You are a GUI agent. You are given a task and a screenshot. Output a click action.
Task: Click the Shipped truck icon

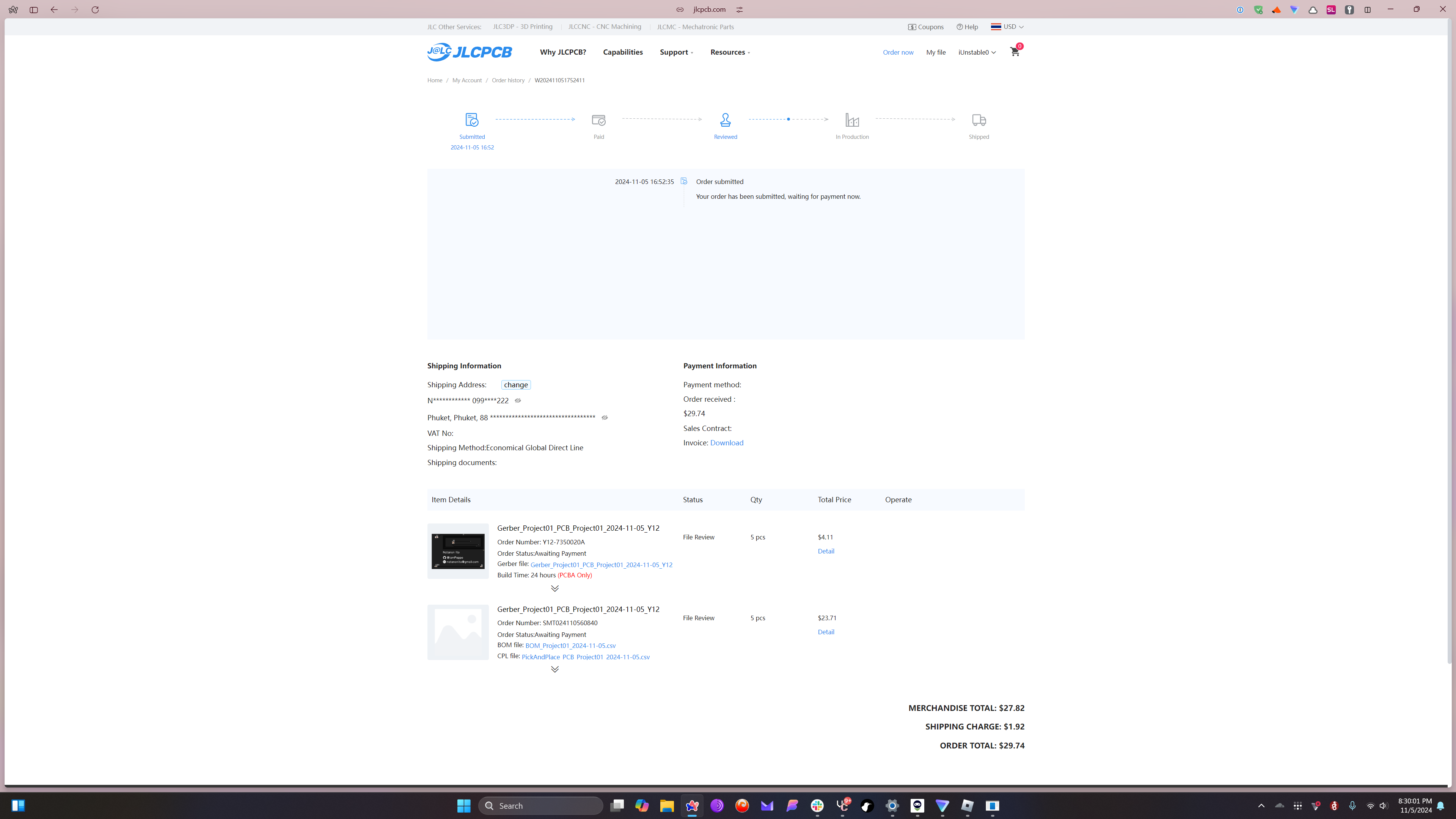click(979, 120)
